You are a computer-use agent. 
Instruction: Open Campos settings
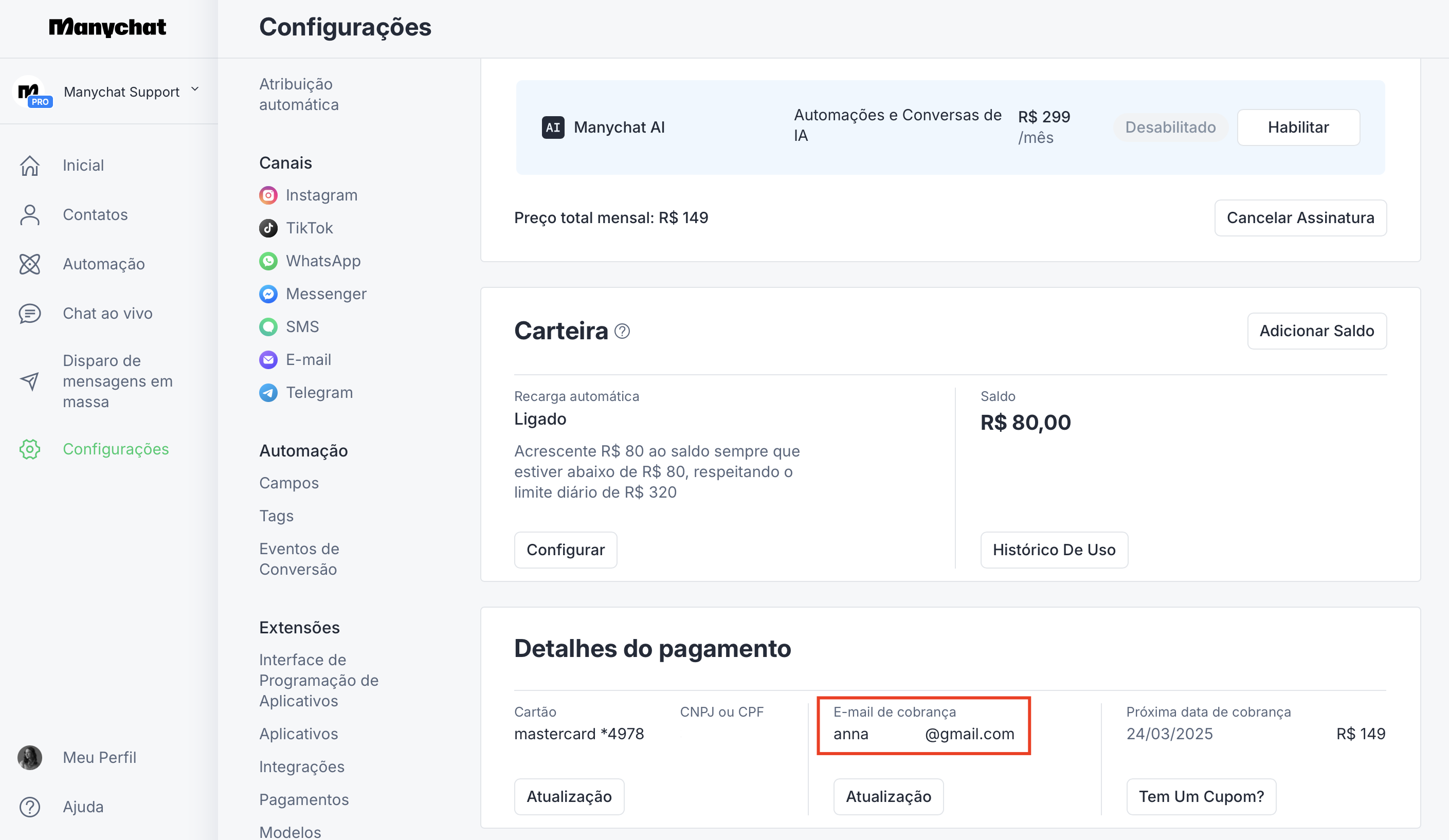(288, 484)
